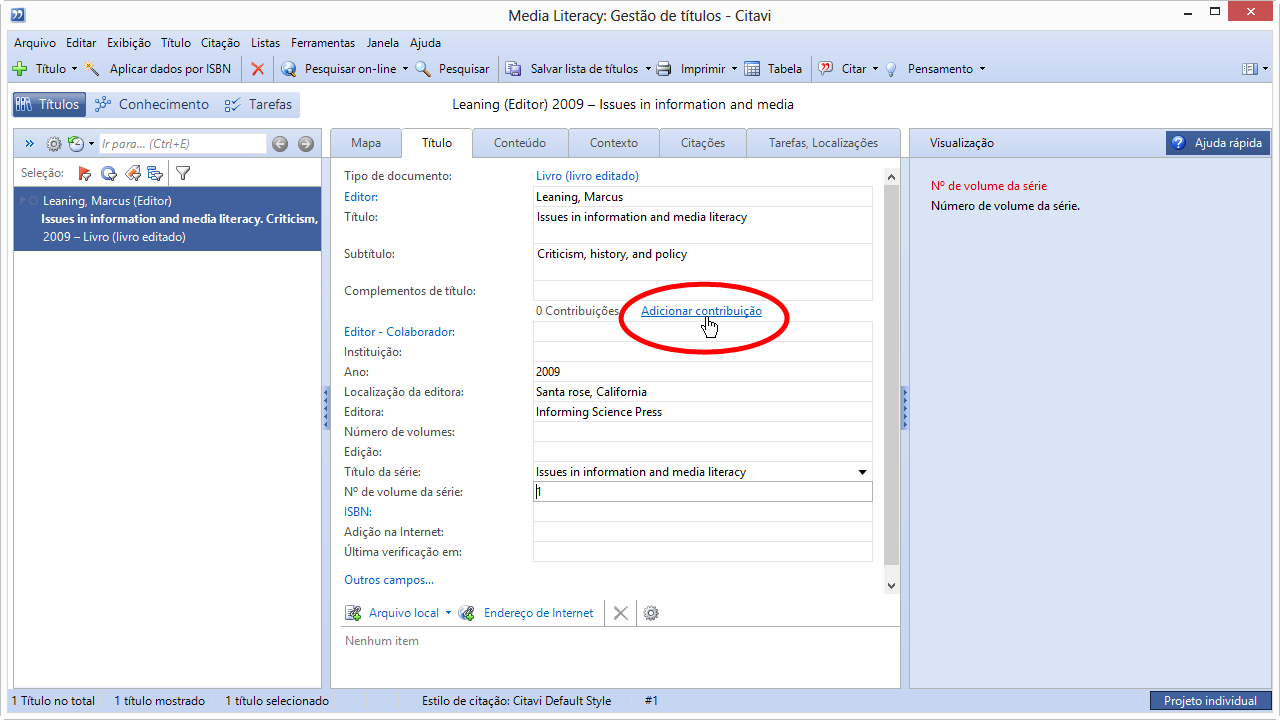Click the blue question mark help icon

1178,143
